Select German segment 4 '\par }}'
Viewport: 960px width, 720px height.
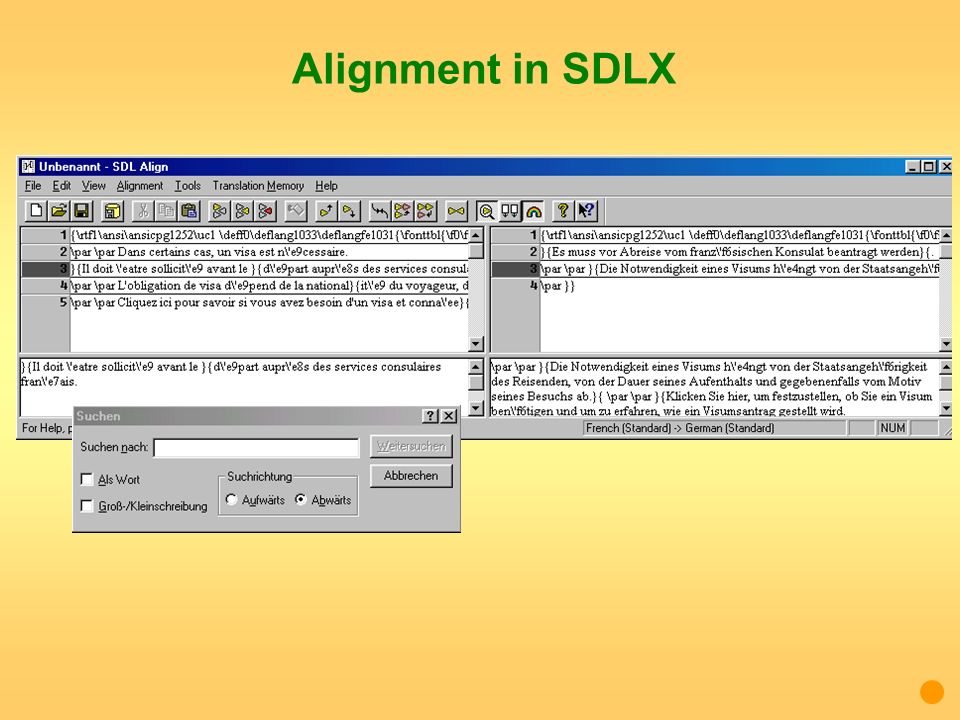pos(740,285)
